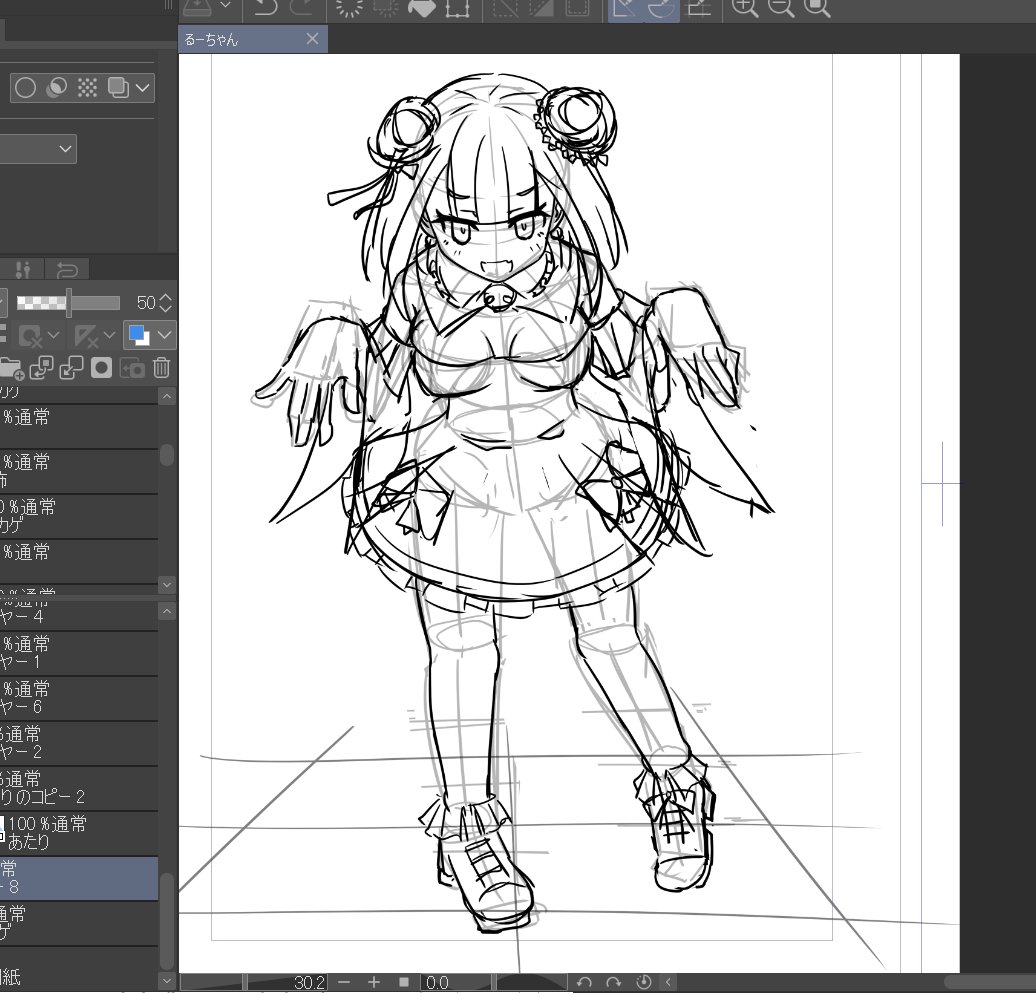Click the Clear (spinning dashes) toolbar icon
This screenshot has width=1036, height=993.
pos(349,7)
